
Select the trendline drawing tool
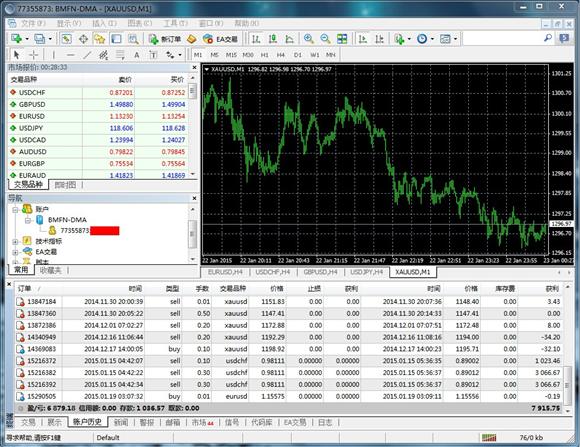pos(87,55)
